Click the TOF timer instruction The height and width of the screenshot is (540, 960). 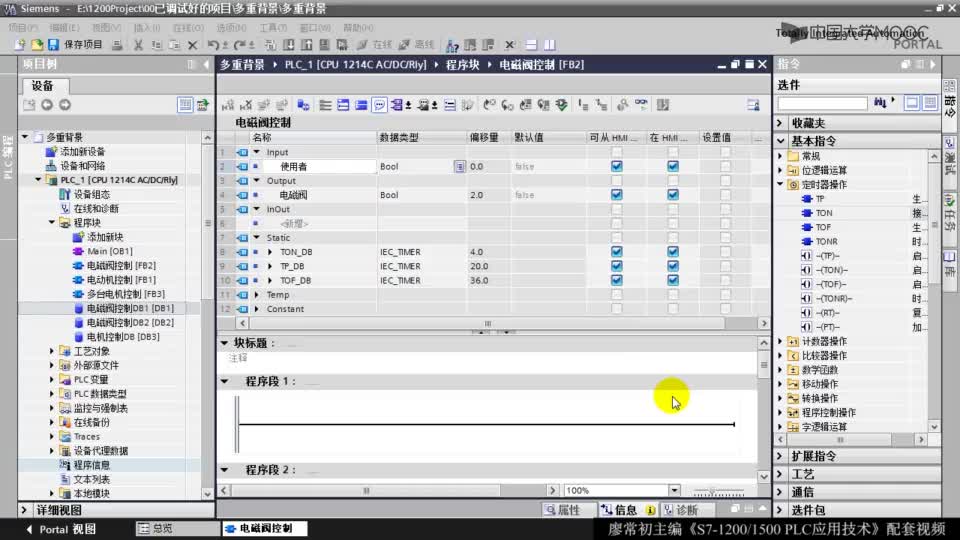[x=823, y=227]
